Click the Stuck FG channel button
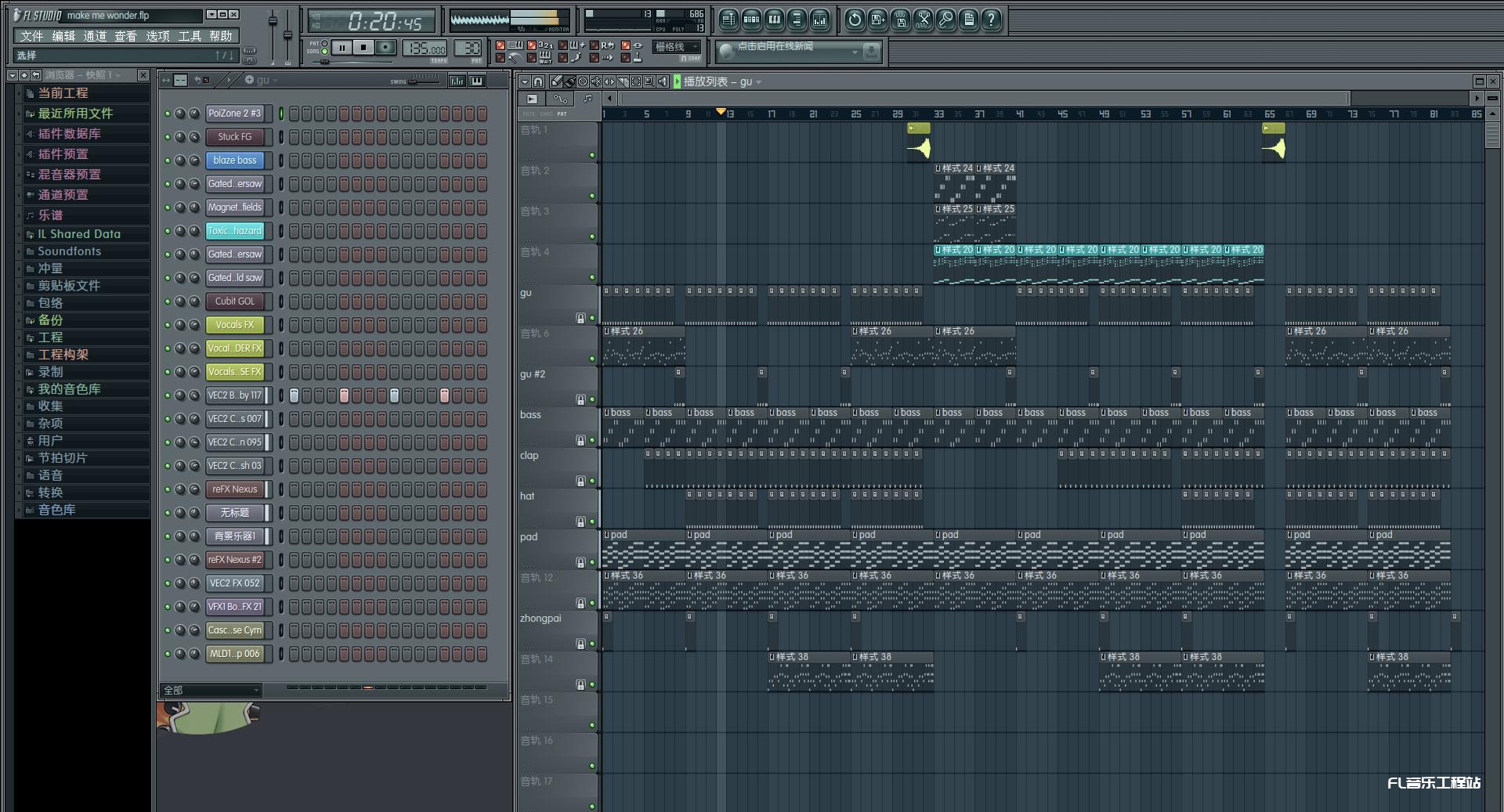 (235, 137)
